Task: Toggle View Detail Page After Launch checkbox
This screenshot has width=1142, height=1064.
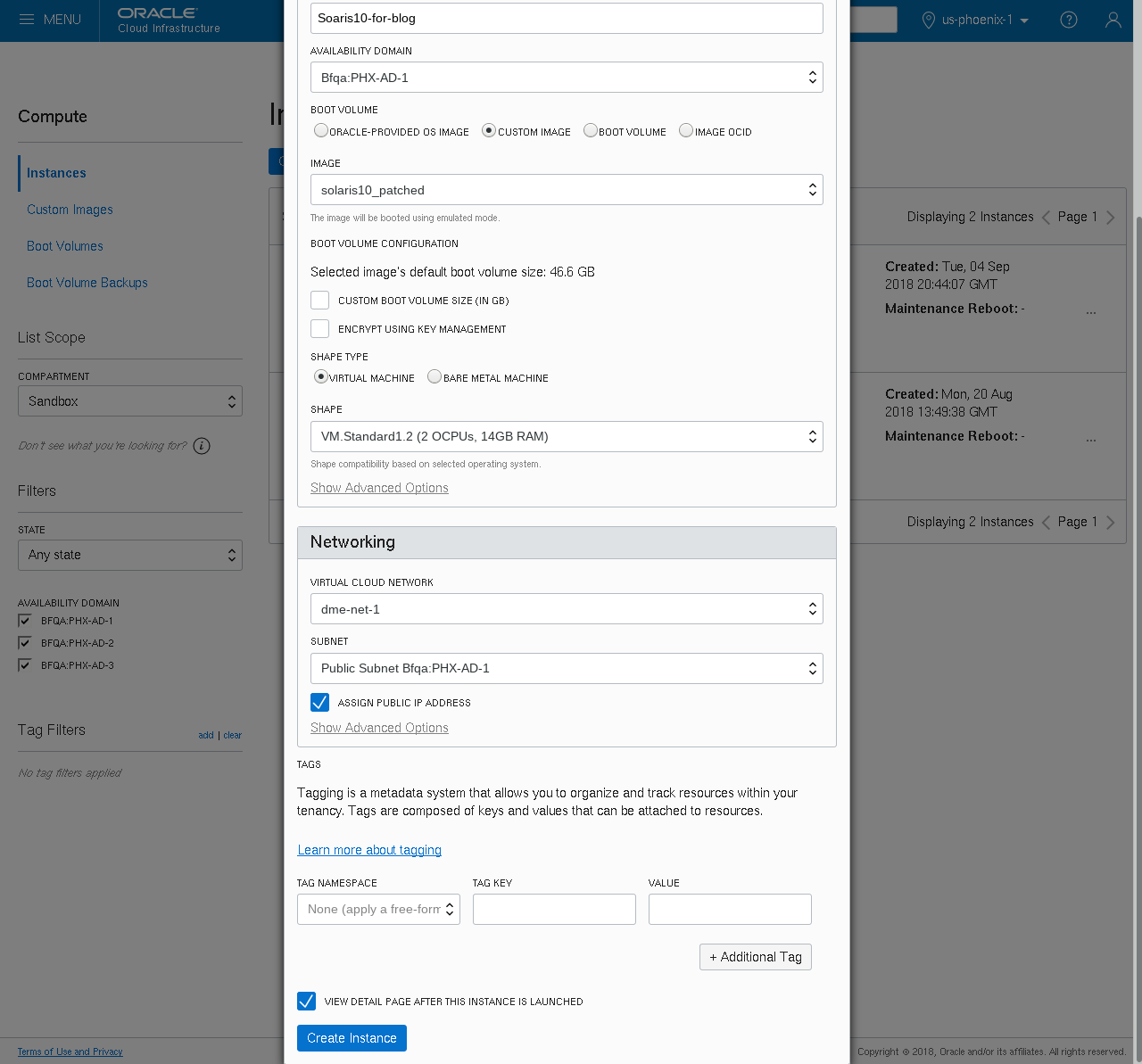Action: click(307, 1002)
